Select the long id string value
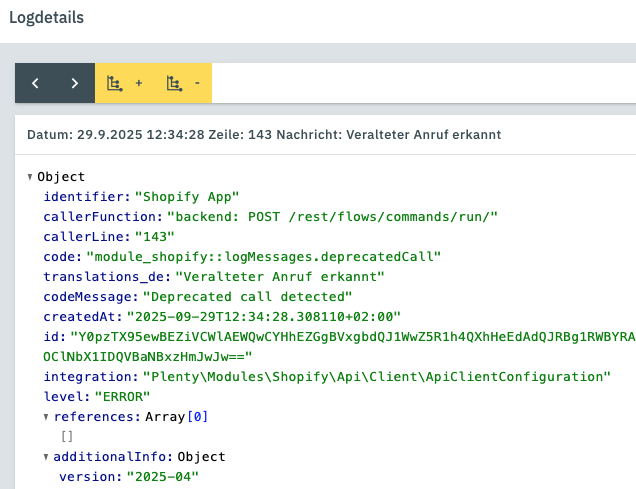The height and width of the screenshot is (489, 636). pyautogui.click(x=339, y=347)
